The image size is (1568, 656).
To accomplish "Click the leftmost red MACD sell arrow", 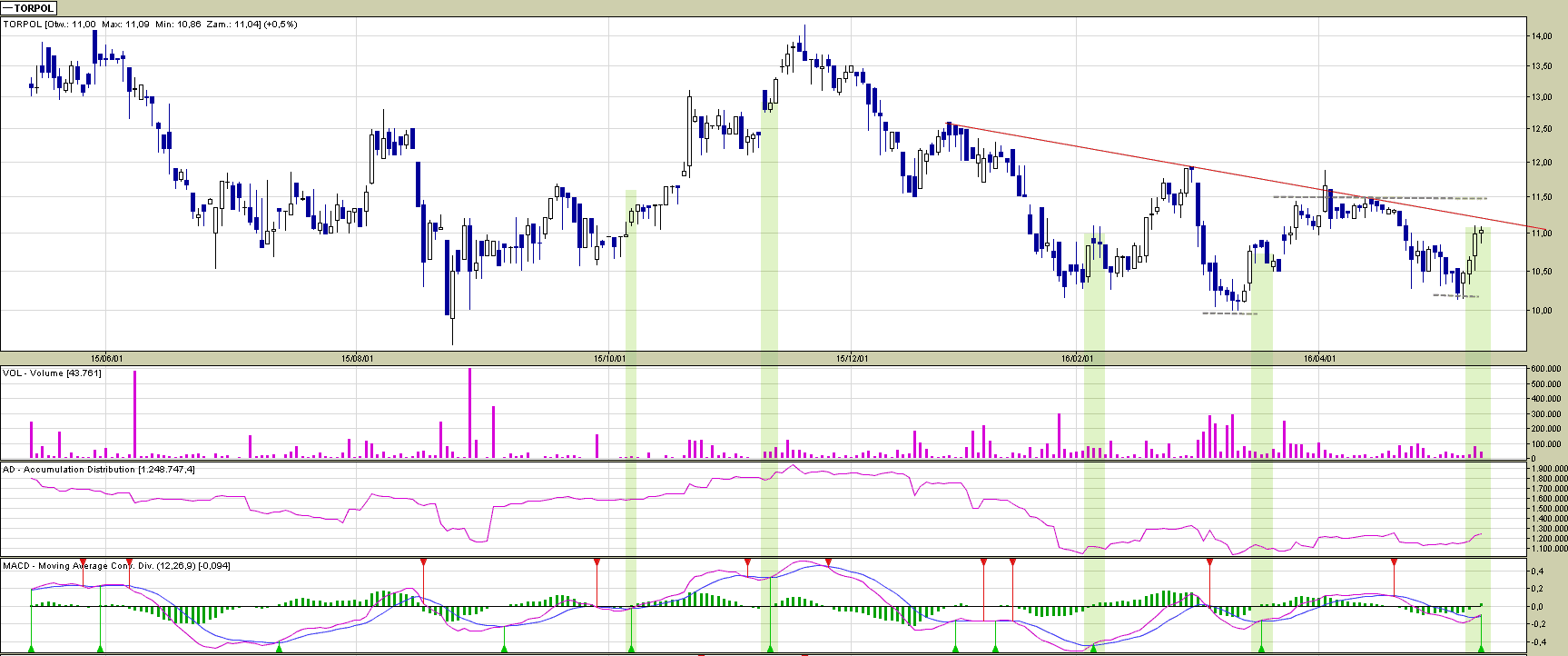I will pos(83,562).
